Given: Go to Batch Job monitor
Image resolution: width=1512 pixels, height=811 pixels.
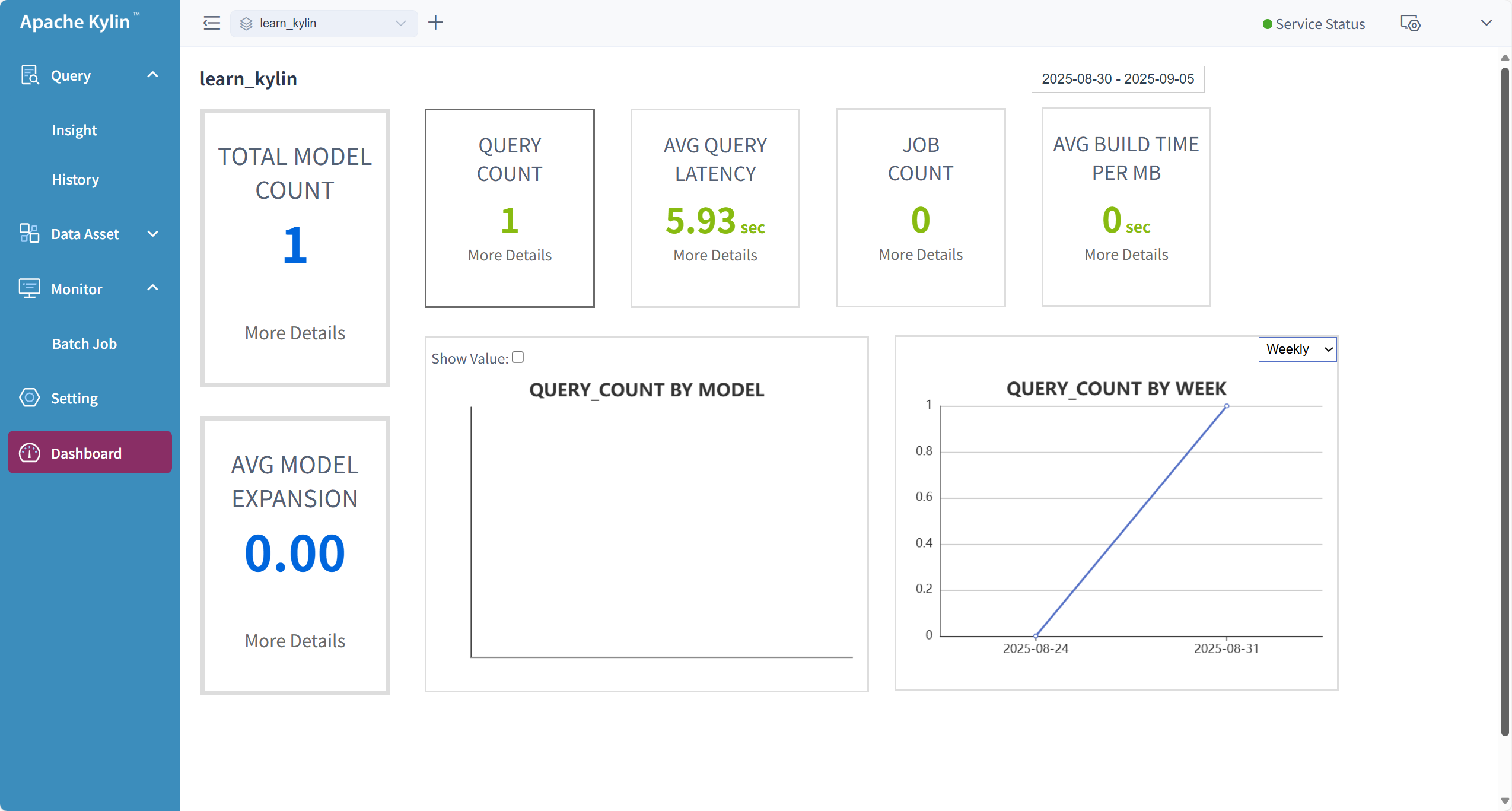Looking at the screenshot, I should tap(84, 344).
